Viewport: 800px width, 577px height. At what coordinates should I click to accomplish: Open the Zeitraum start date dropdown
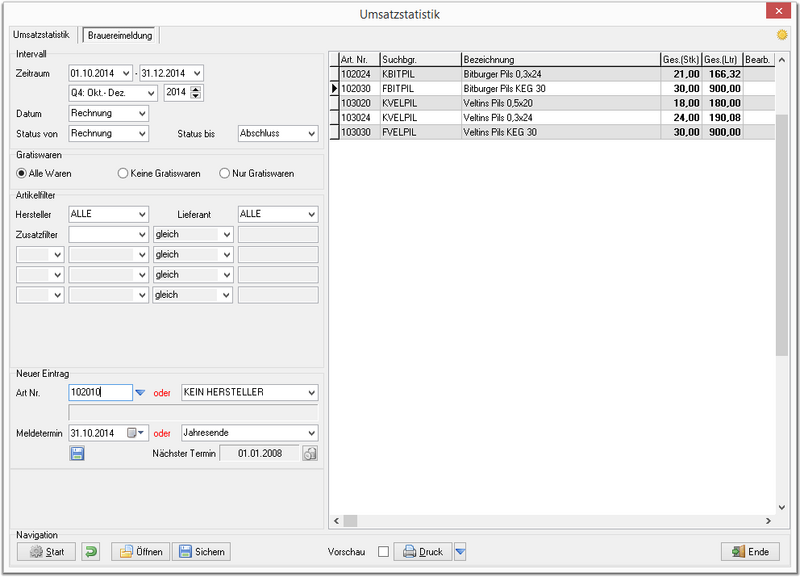126,73
